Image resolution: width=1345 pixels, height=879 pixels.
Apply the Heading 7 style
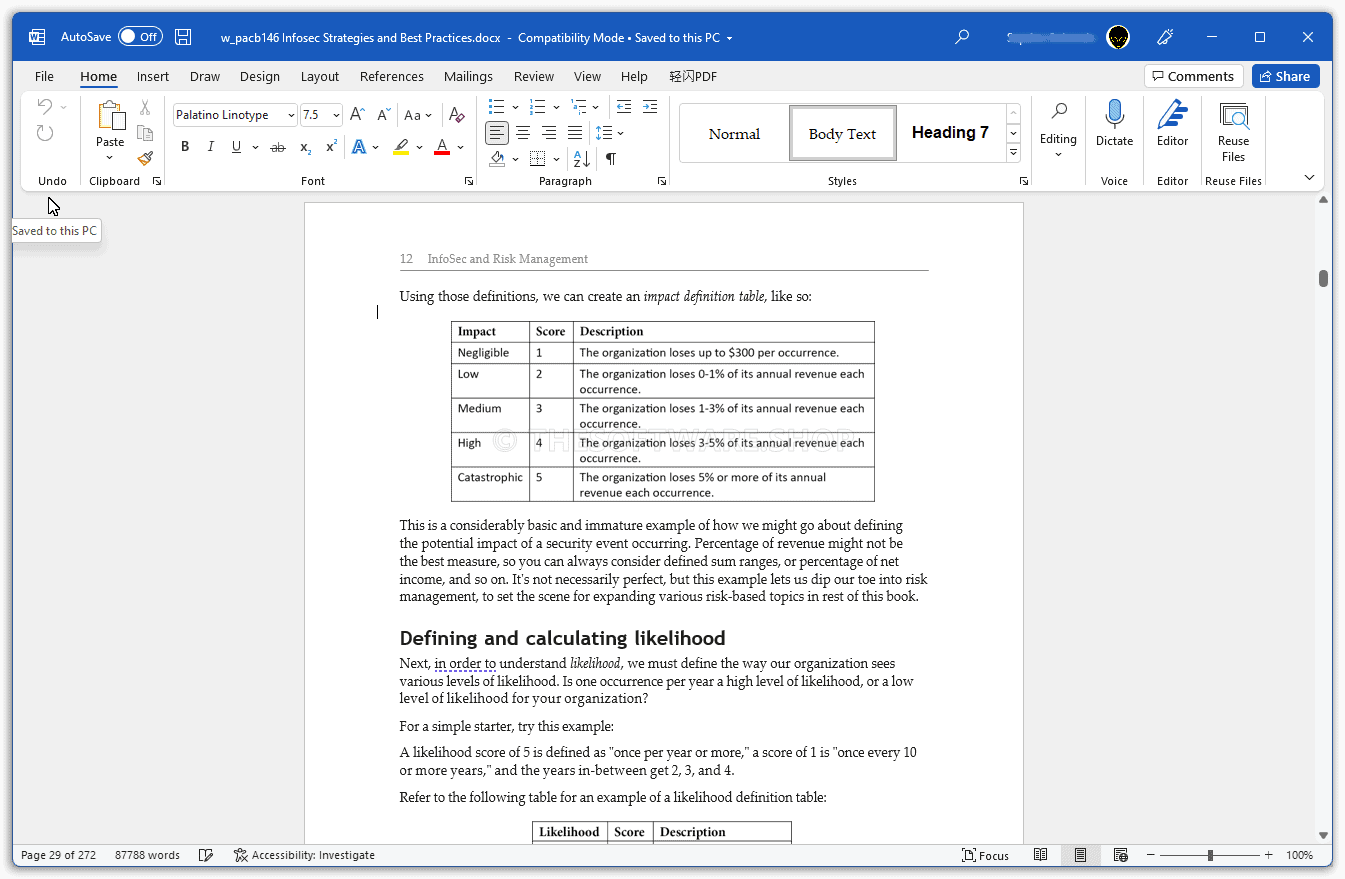950,133
